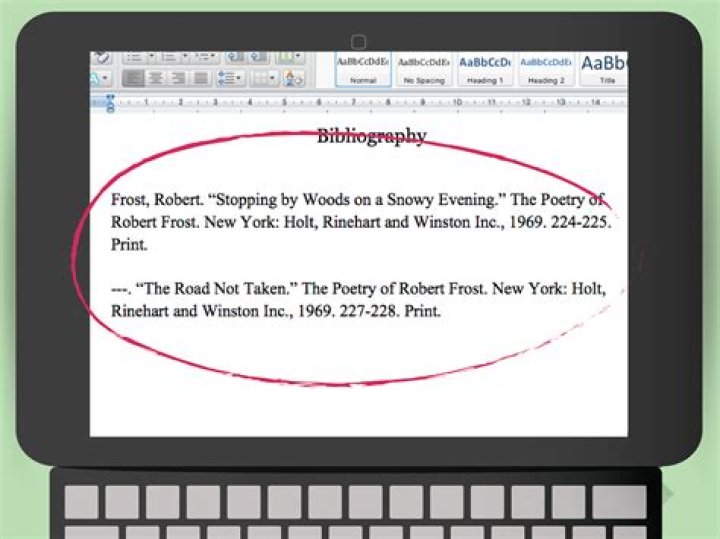
Task: Choose the No Spacing style
Action: (423, 69)
